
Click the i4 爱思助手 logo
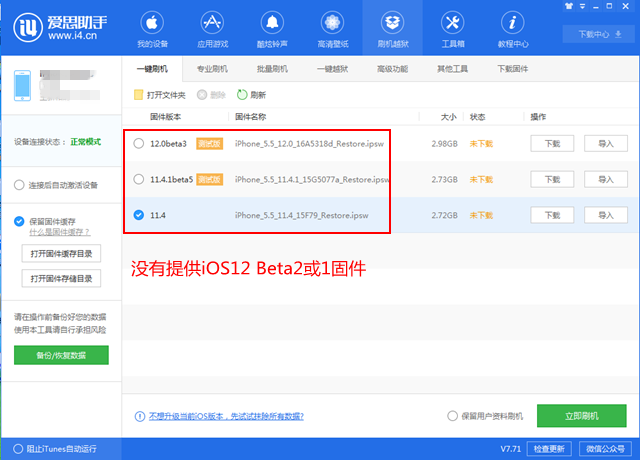tap(60, 27)
